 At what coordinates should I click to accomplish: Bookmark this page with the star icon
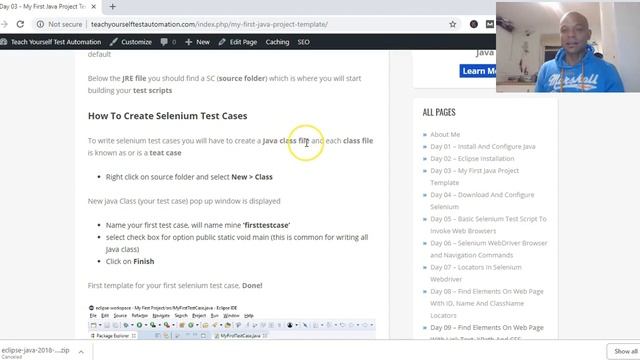click(x=453, y=24)
